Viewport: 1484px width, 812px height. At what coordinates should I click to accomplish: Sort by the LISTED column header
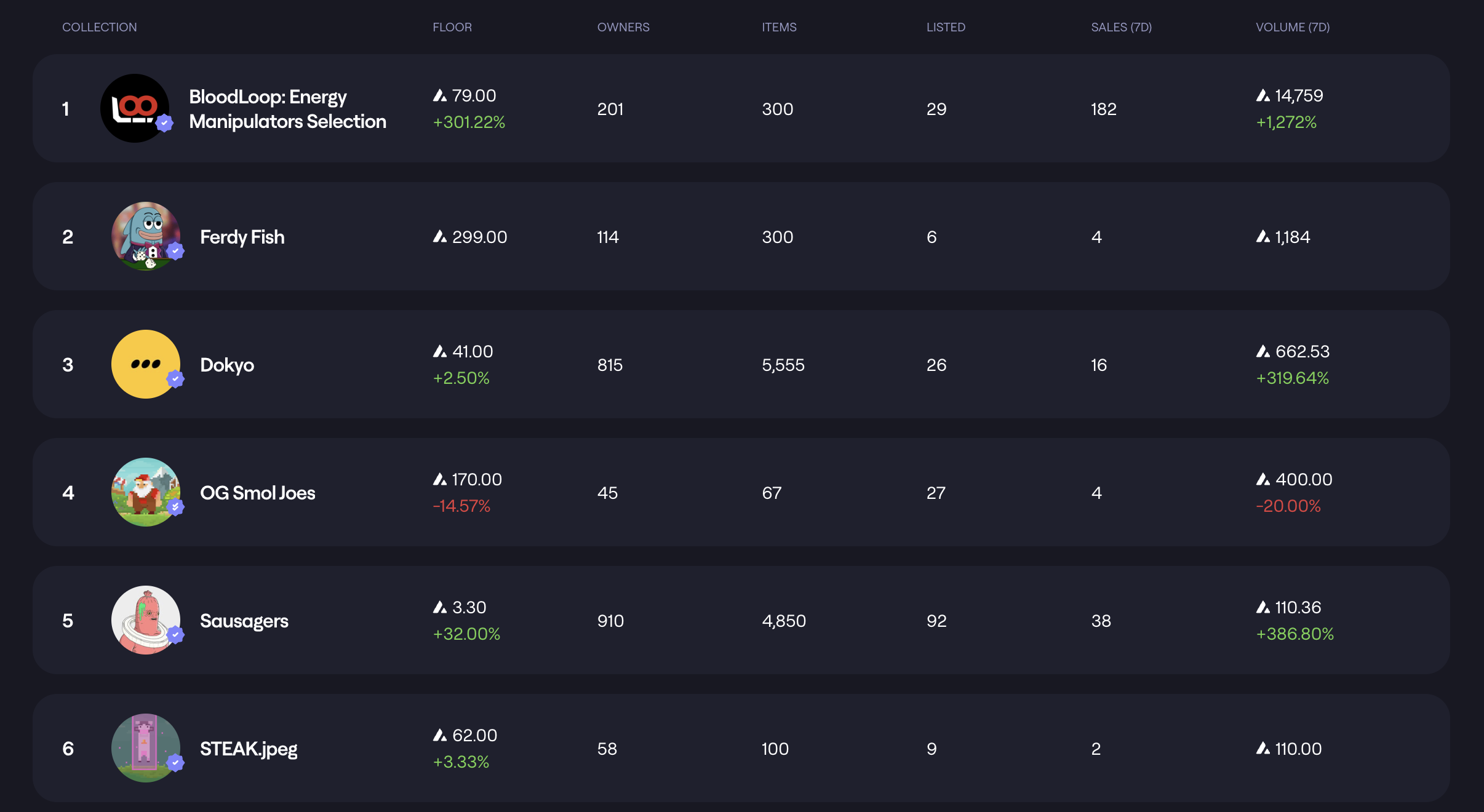tap(946, 27)
